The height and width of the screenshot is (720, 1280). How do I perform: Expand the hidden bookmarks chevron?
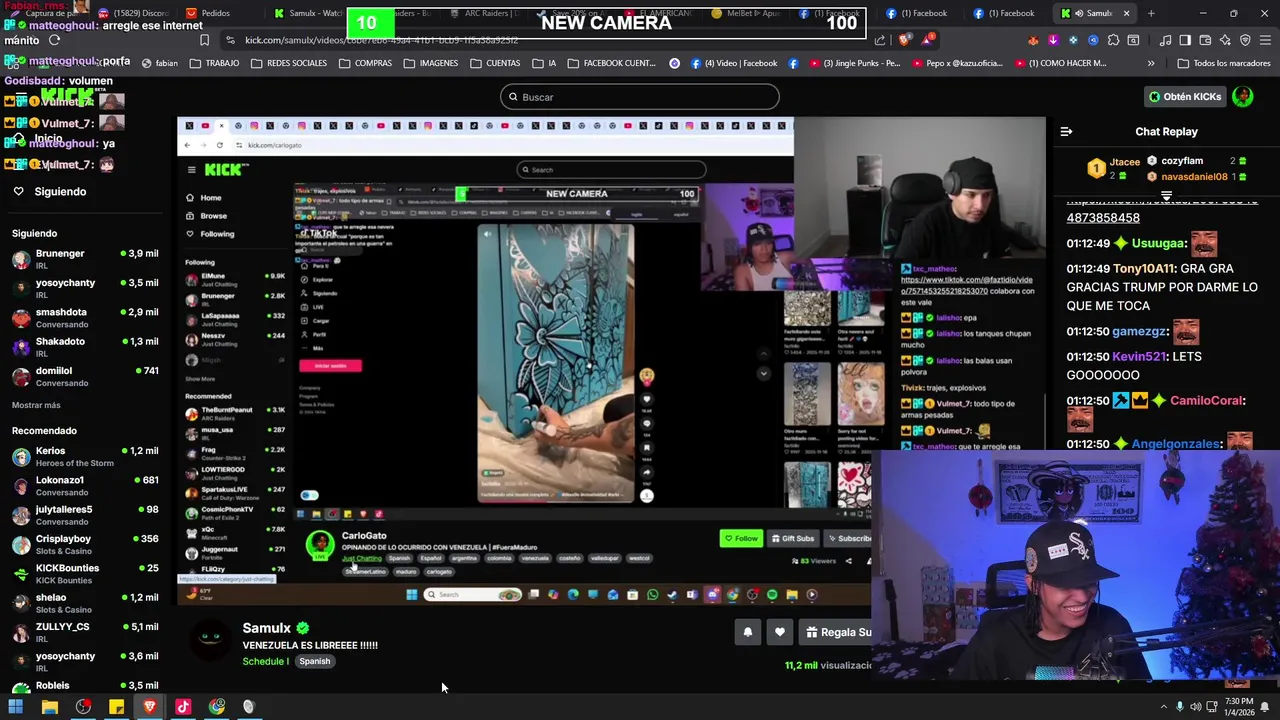(1151, 63)
